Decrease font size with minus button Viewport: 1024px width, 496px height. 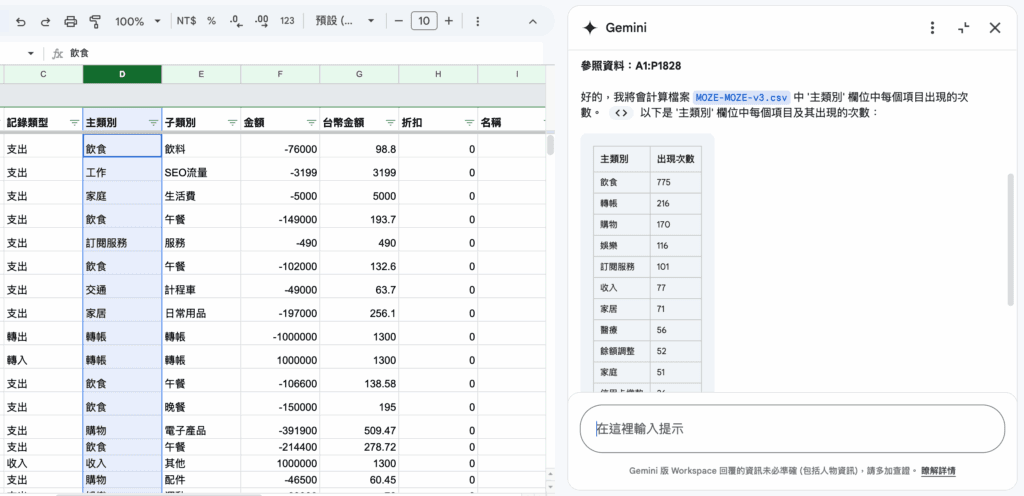[399, 21]
